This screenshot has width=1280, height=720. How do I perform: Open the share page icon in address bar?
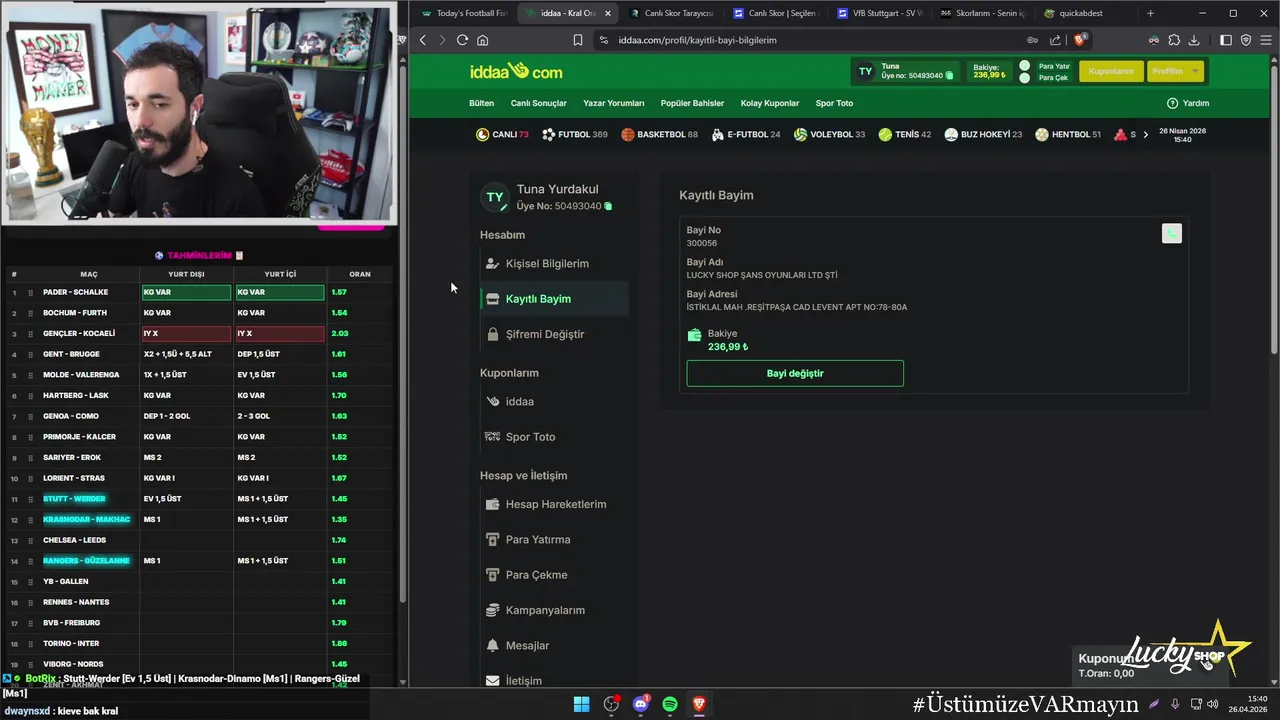(x=1055, y=40)
